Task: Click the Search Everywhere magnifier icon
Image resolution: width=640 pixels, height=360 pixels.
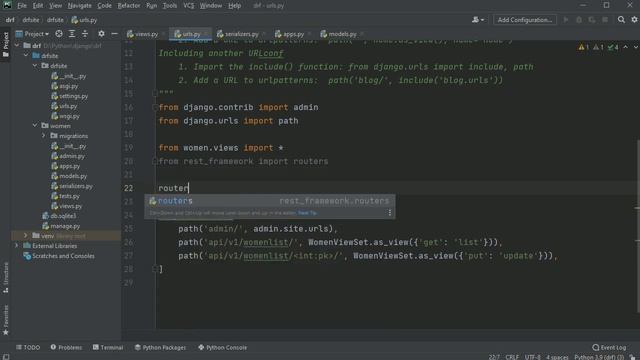Action: point(621,20)
